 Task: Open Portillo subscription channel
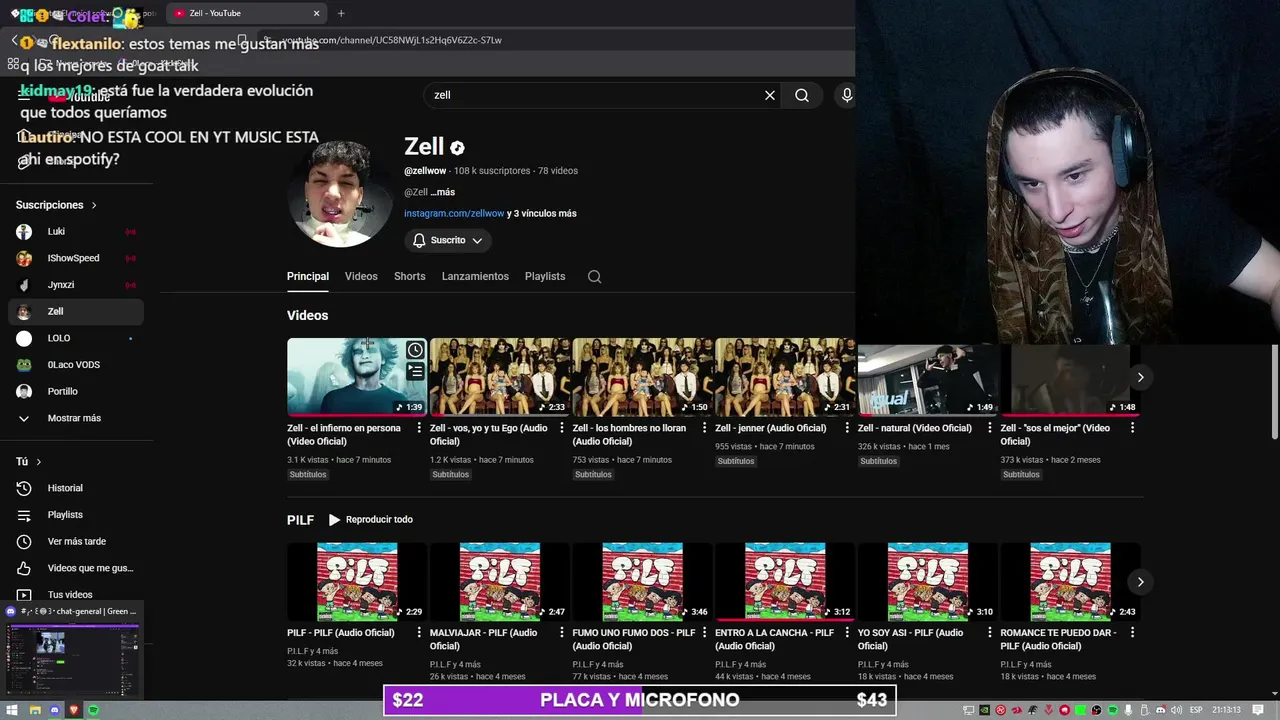pos(76,391)
